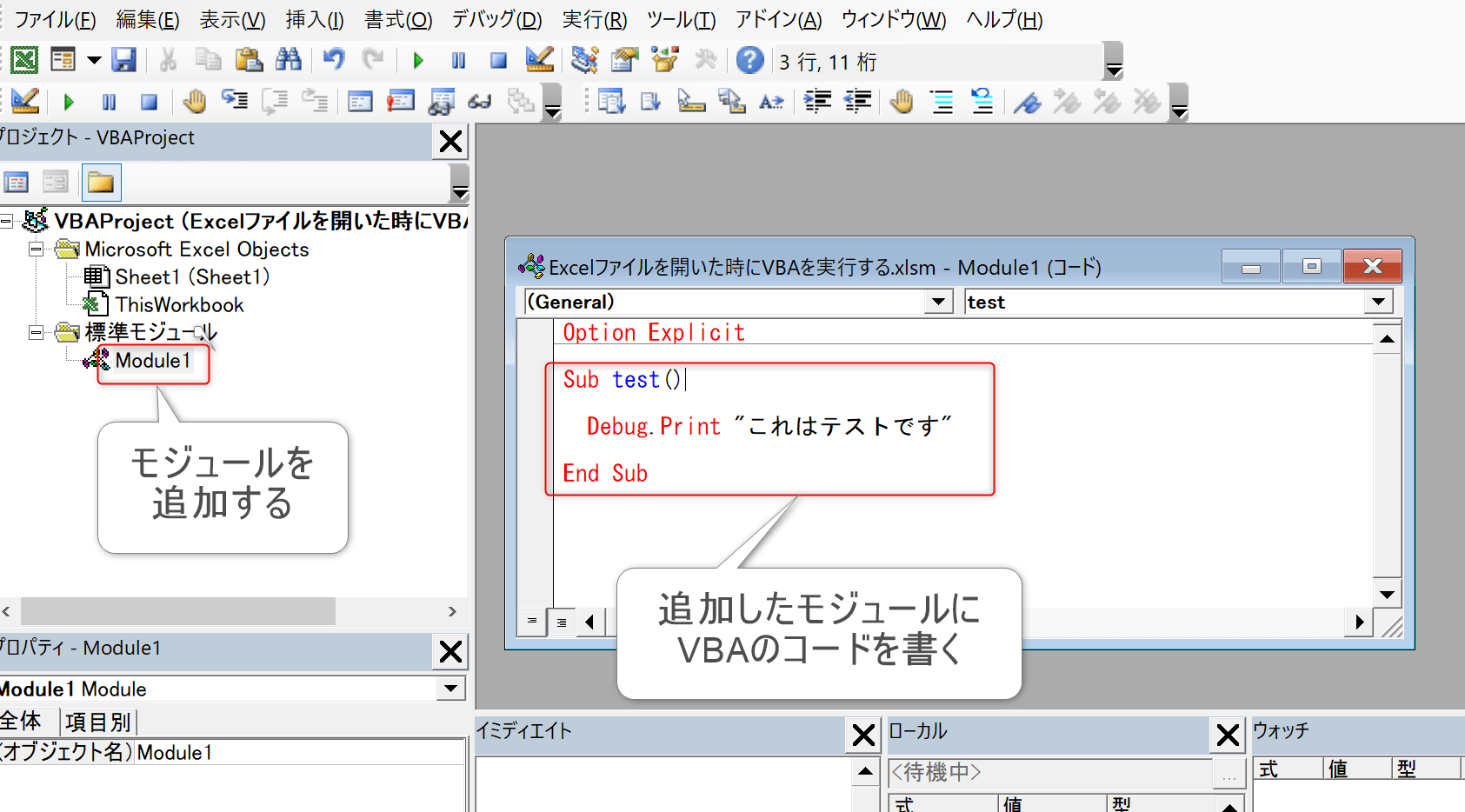Toggle Folders view in Project panel
This screenshot has height=812, width=1465.
(x=101, y=183)
